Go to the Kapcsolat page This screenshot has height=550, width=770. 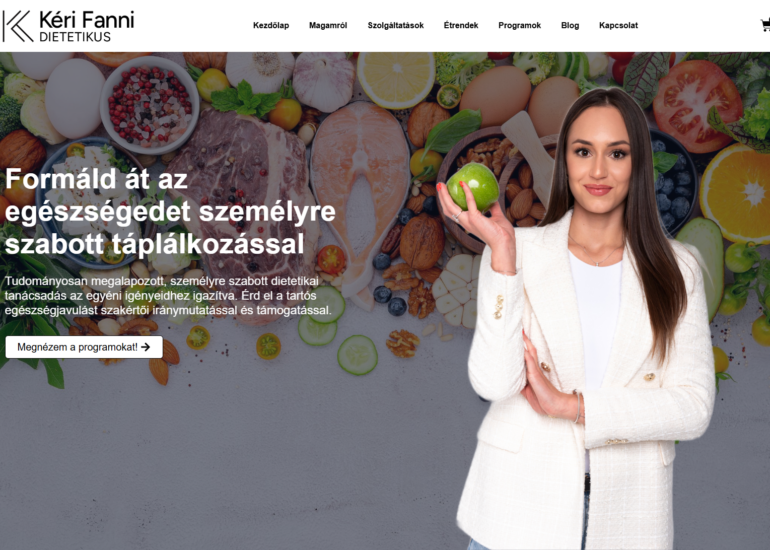[618, 26]
